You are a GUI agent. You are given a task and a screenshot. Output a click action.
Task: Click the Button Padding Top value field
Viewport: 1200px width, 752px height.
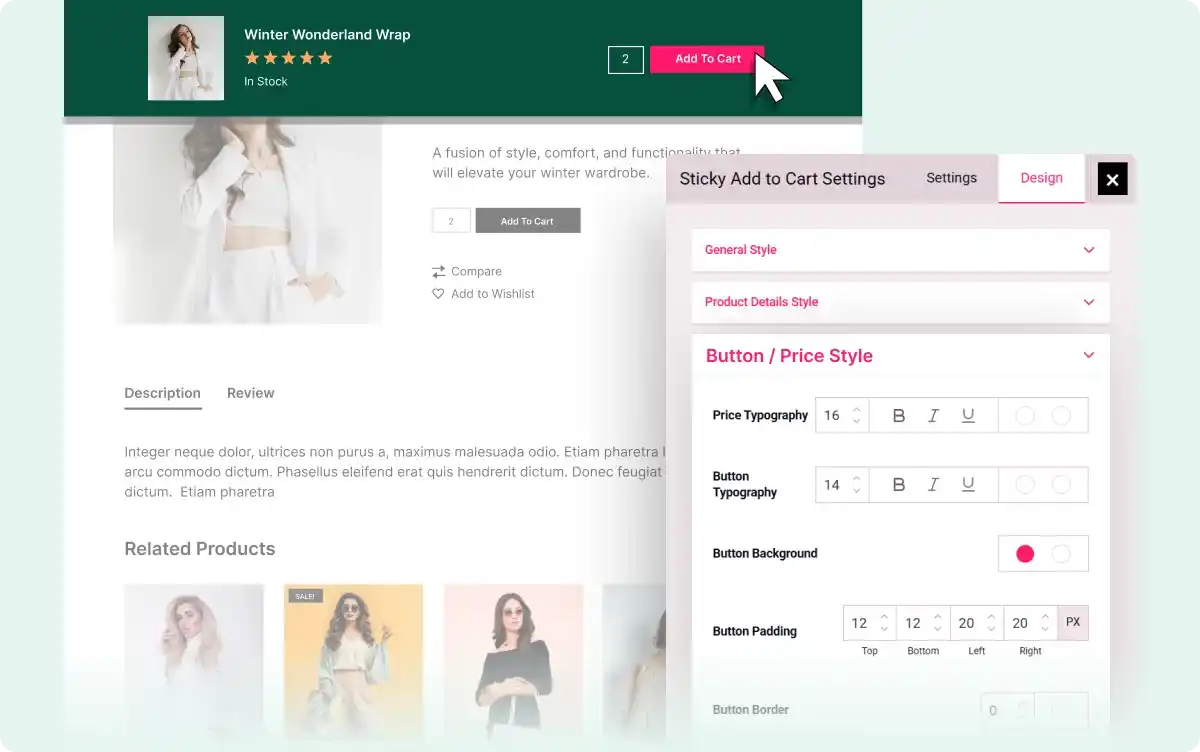[860, 623]
